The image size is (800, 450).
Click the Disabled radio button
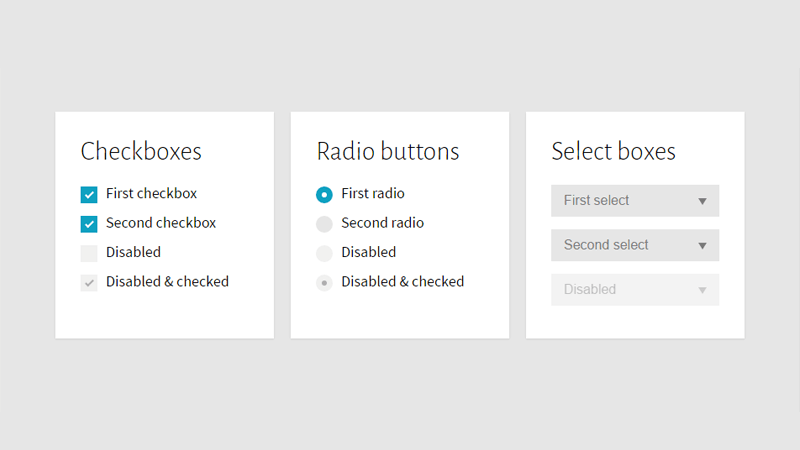coord(324,253)
